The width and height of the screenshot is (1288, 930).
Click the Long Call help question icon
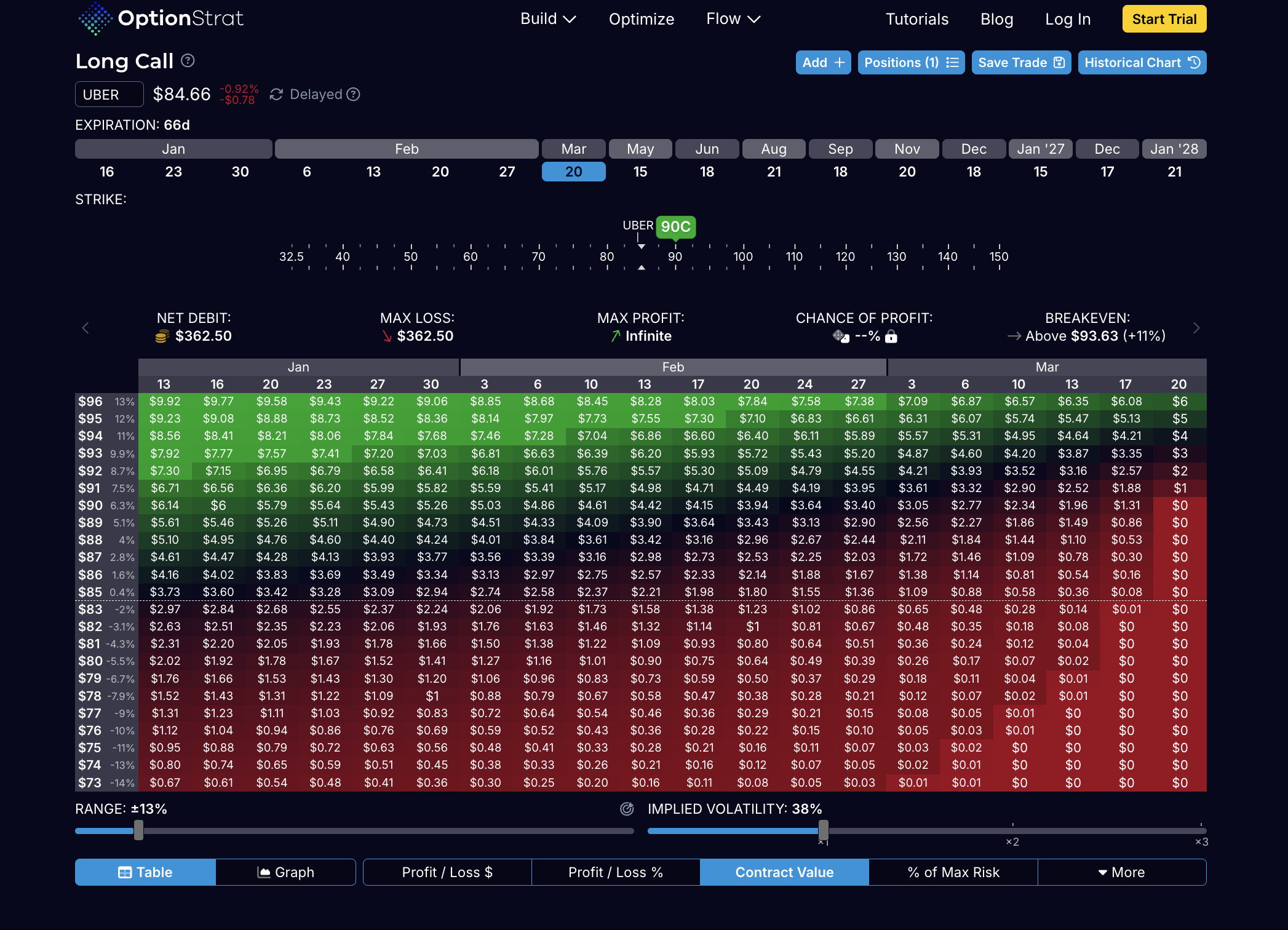188,60
